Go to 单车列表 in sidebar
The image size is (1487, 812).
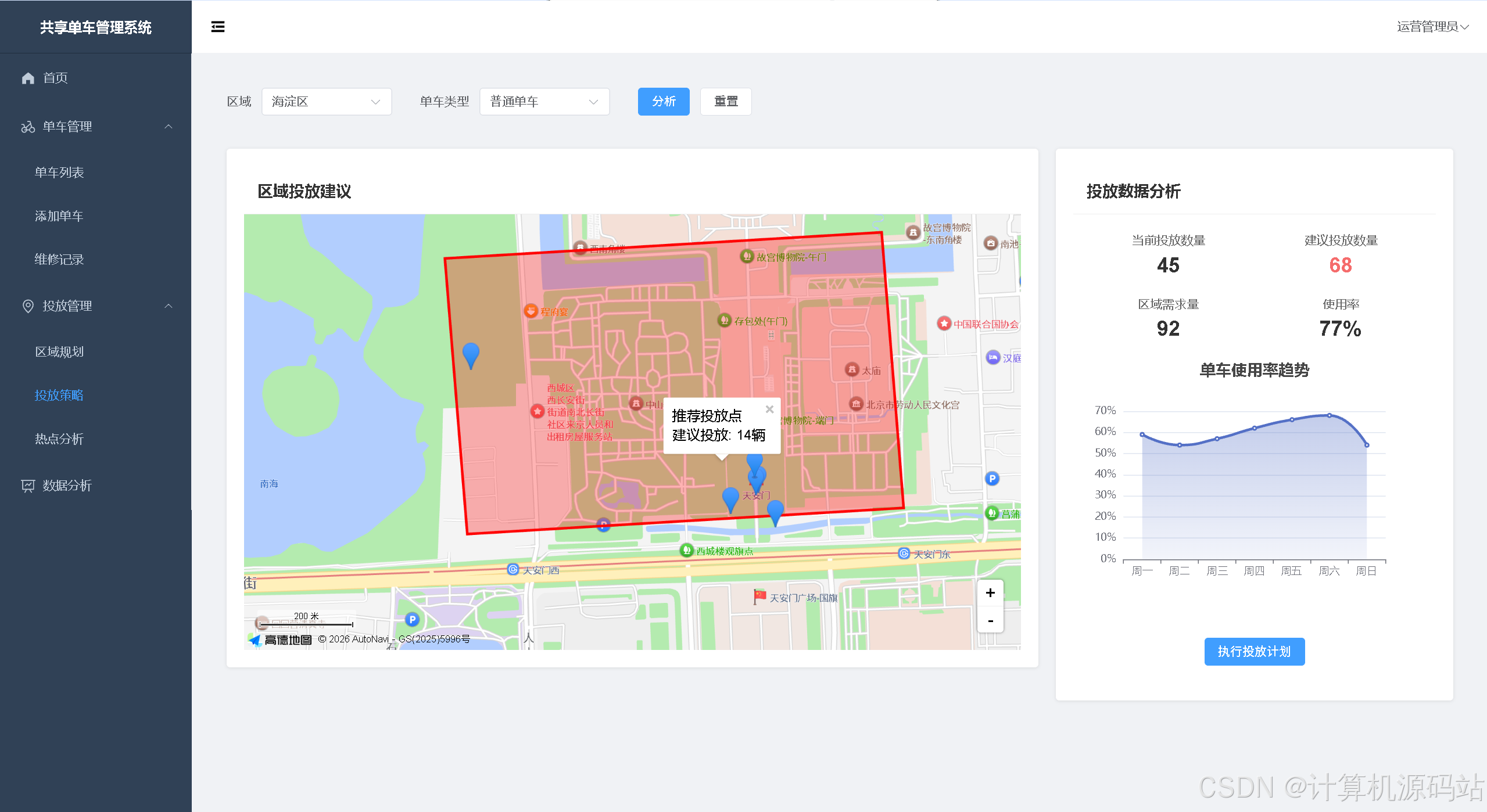pos(59,173)
